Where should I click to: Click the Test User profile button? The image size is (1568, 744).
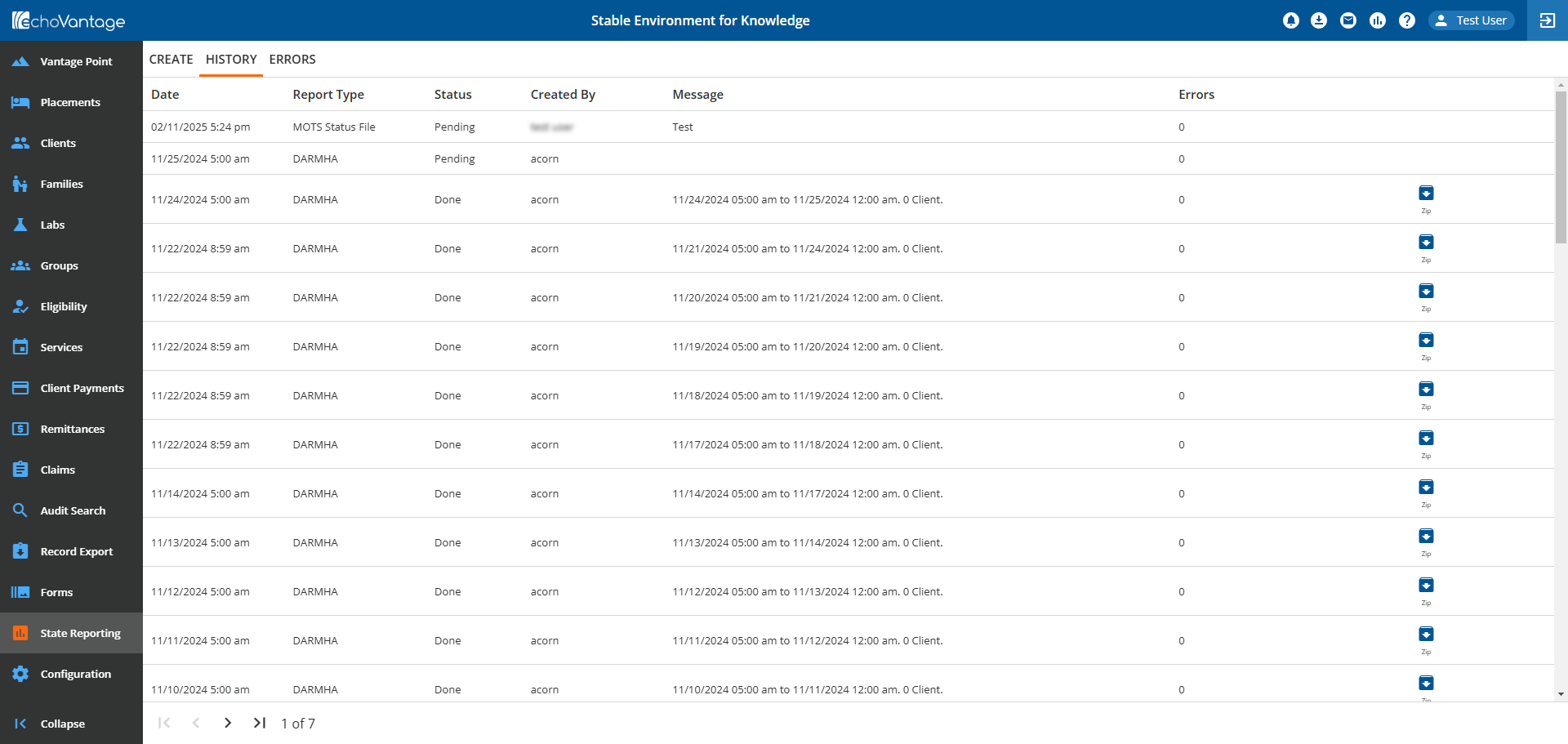[1472, 20]
